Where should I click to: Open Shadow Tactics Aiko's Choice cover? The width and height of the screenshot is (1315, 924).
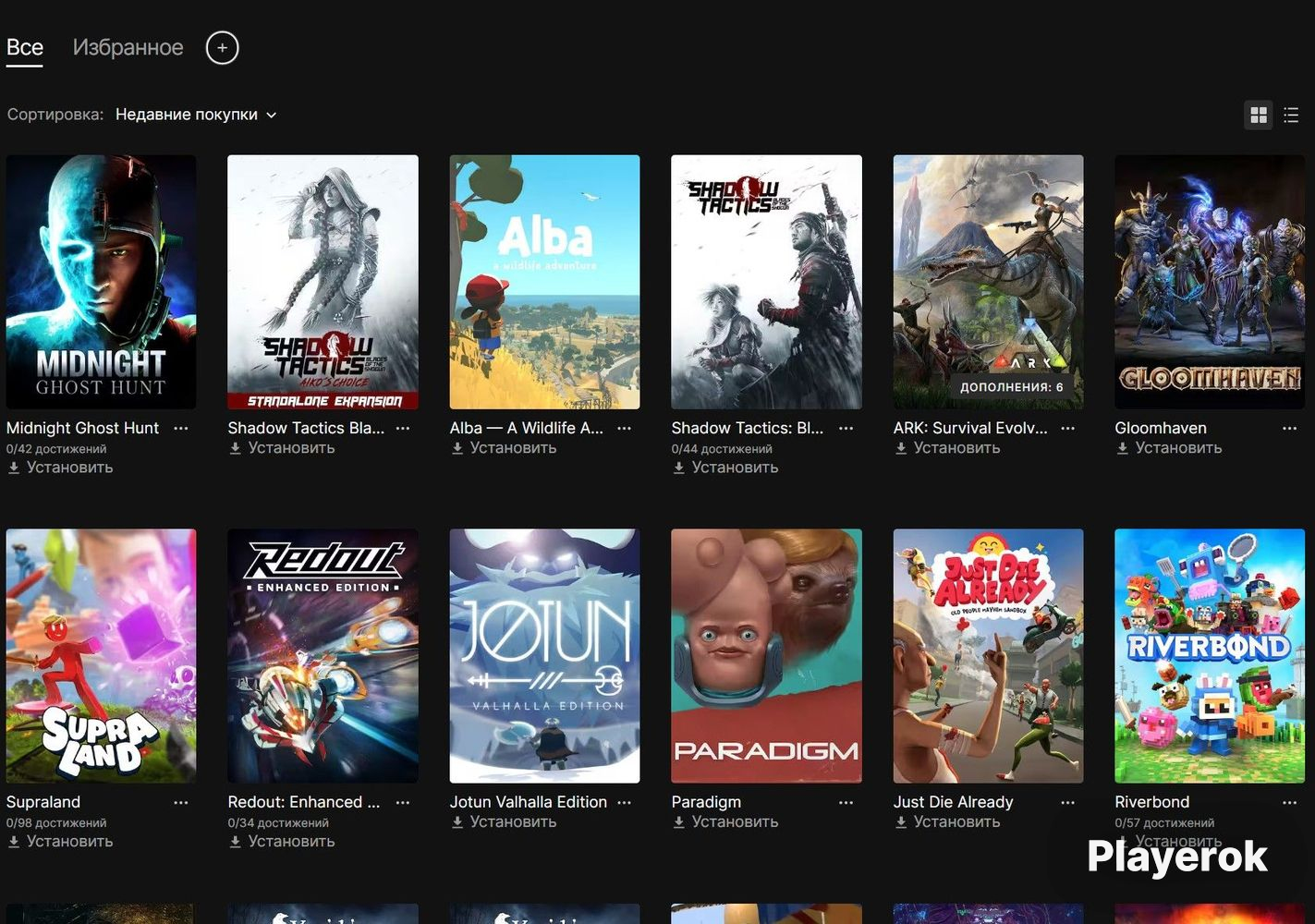(x=323, y=282)
